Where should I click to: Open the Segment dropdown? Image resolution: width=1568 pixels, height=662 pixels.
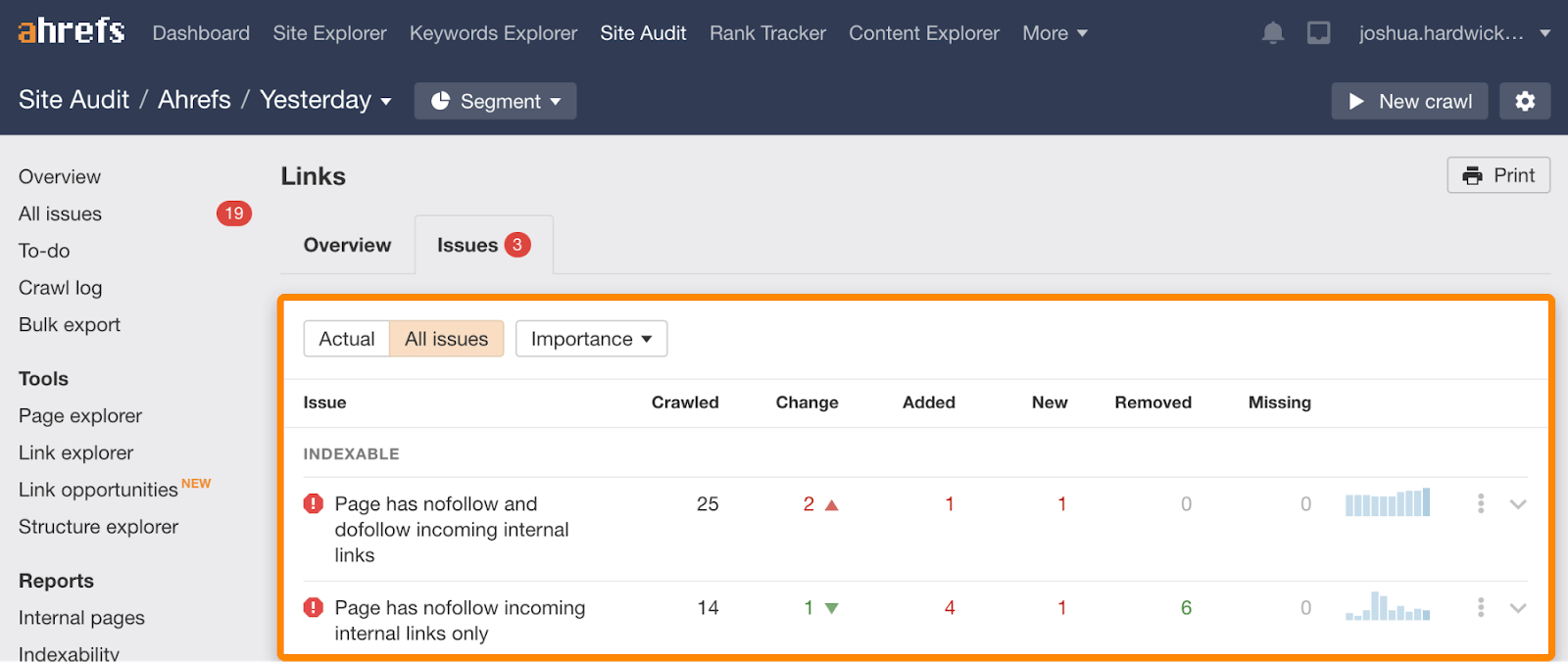[495, 101]
